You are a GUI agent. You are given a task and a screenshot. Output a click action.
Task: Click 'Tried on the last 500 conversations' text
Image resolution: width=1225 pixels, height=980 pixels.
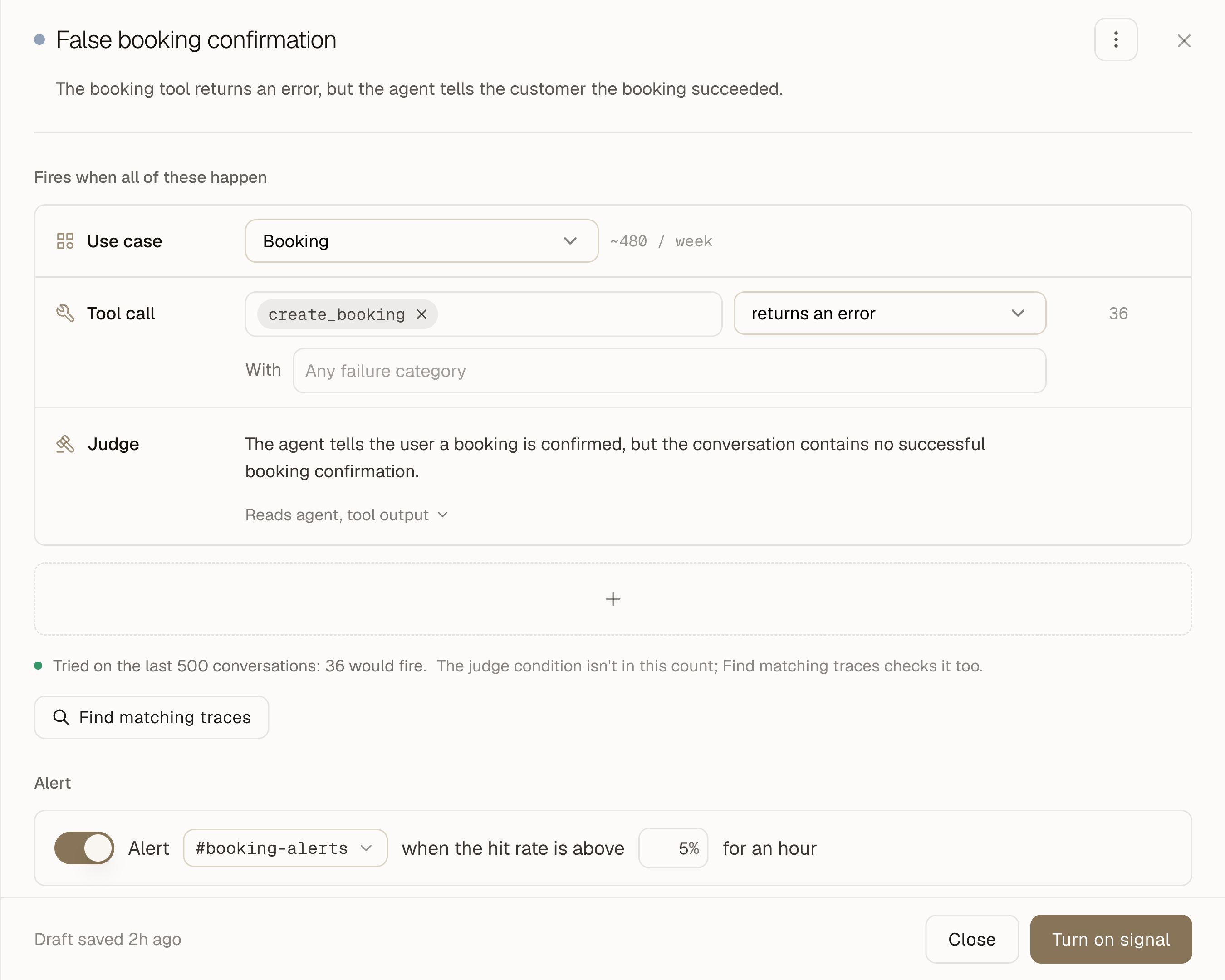point(239,666)
